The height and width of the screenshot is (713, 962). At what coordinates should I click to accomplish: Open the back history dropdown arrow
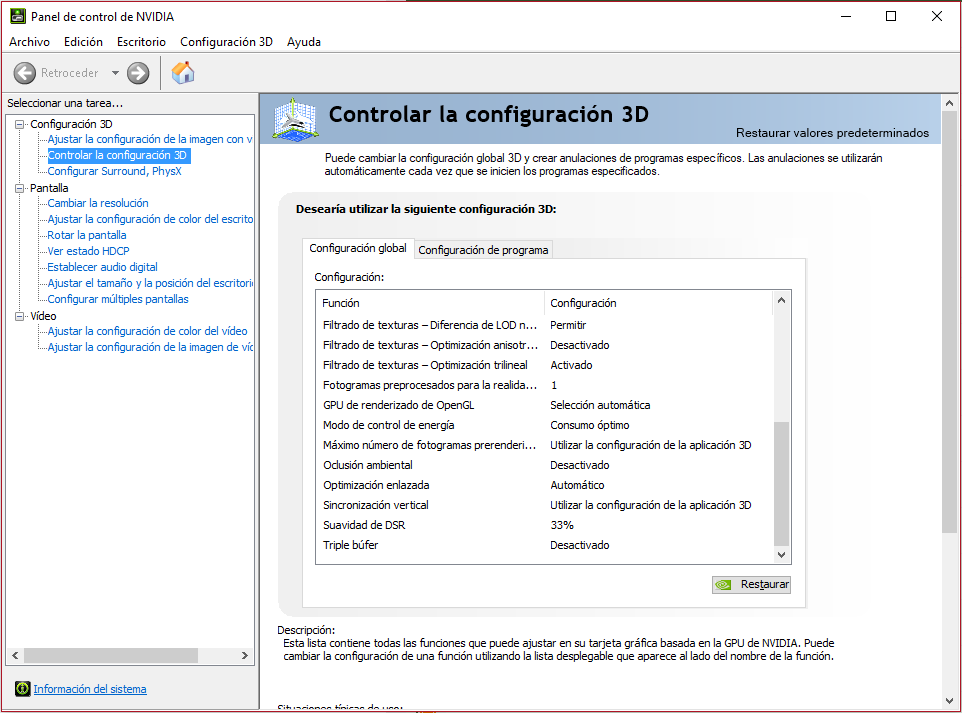click(115, 73)
